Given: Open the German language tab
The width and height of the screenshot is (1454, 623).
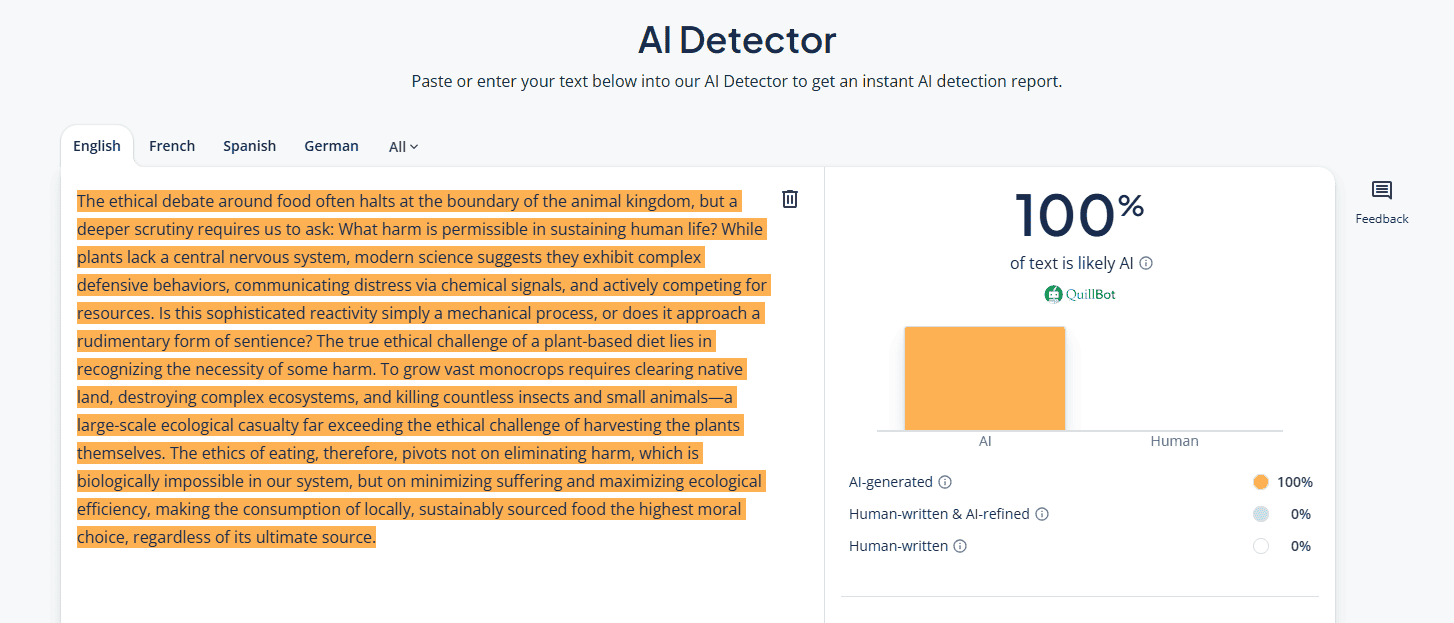Looking at the screenshot, I should click(331, 146).
